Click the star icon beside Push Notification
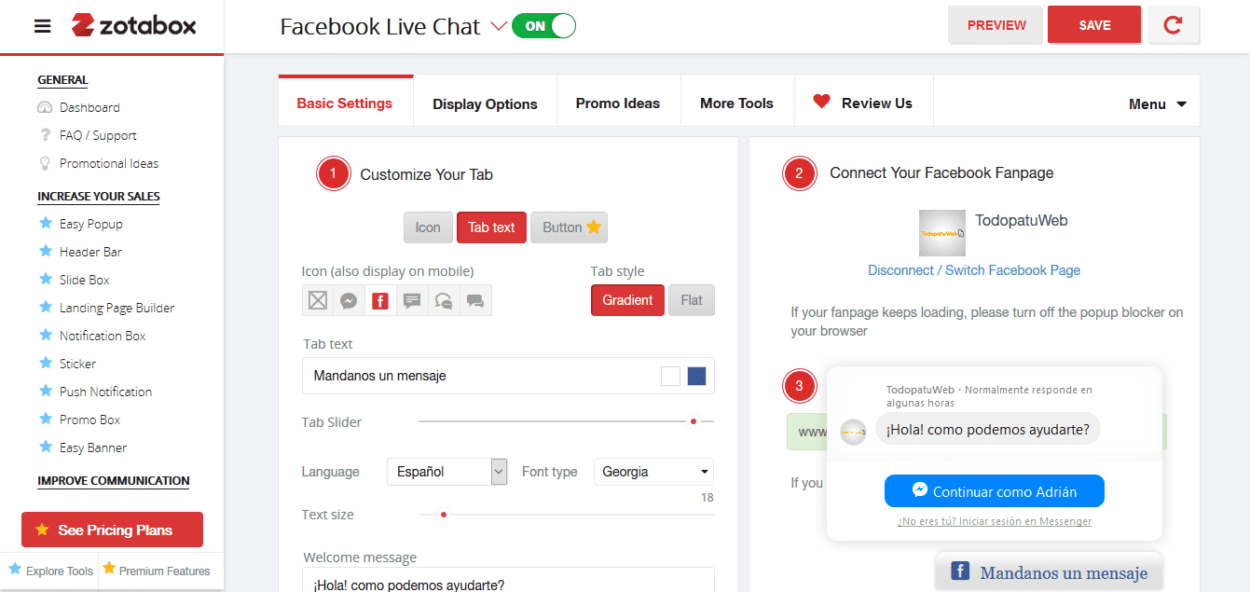 pos(45,391)
